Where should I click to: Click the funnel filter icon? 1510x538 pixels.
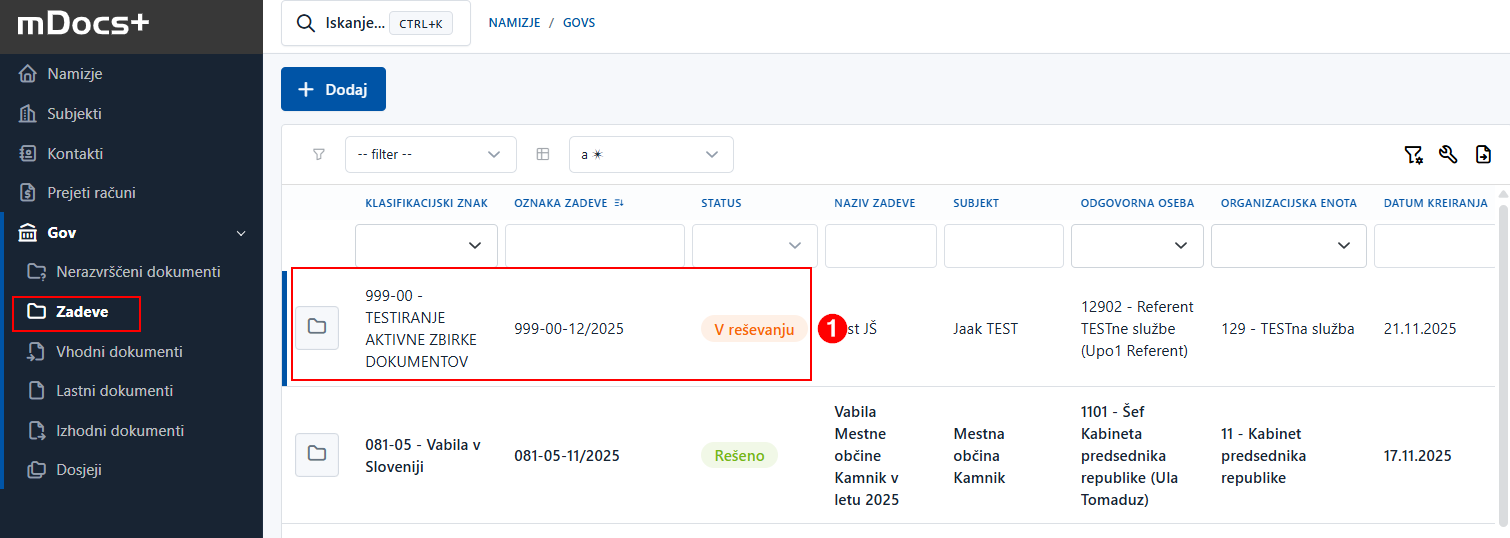point(319,155)
